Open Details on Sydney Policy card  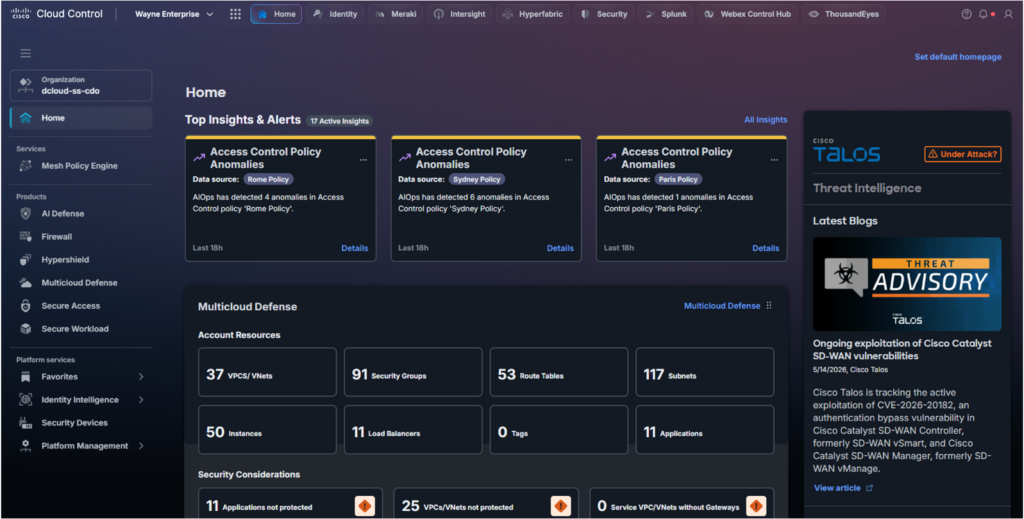click(x=560, y=248)
